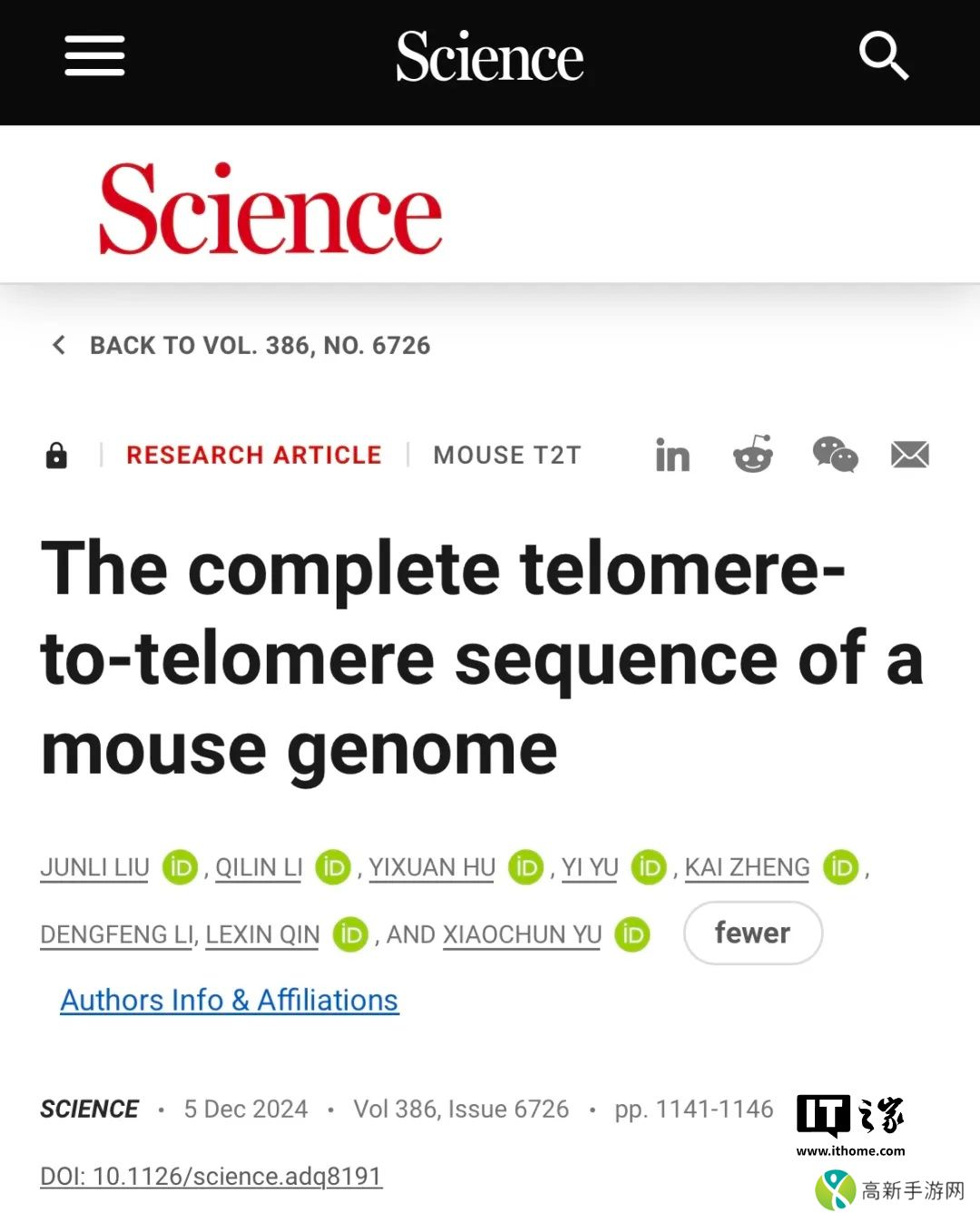Click the Research Article category label
The image size is (980, 1213).
coord(254,455)
